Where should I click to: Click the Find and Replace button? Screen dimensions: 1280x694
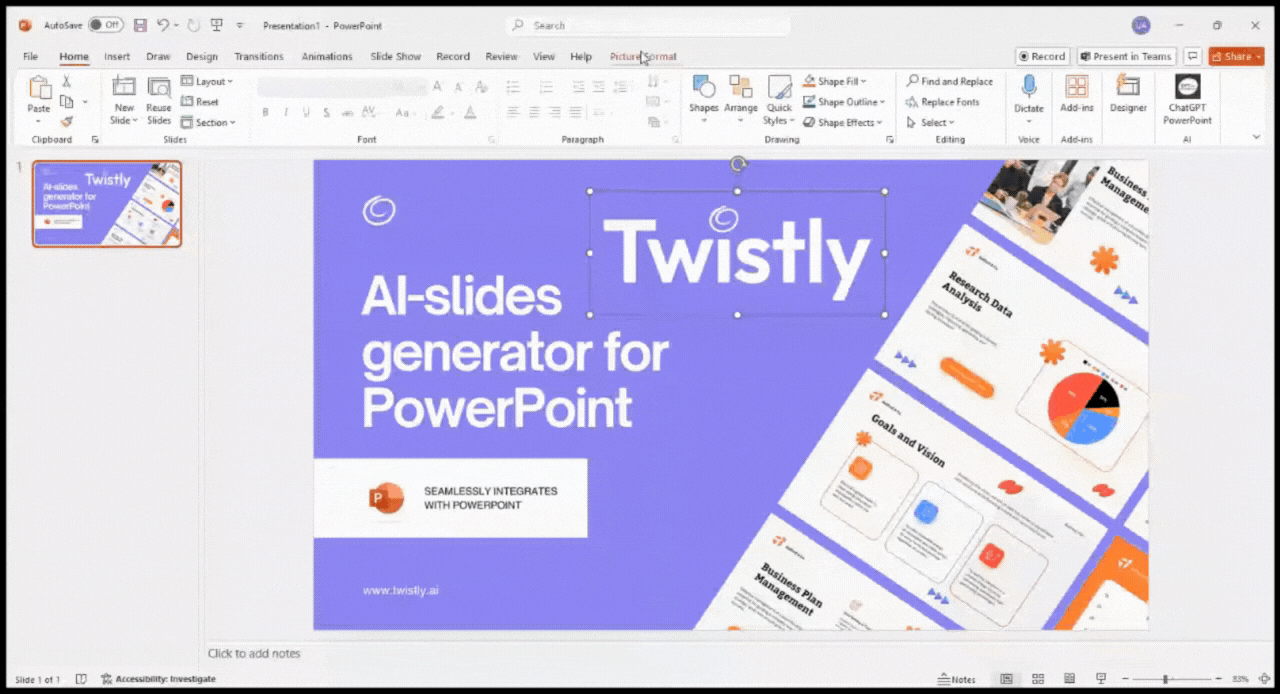[x=950, y=81]
